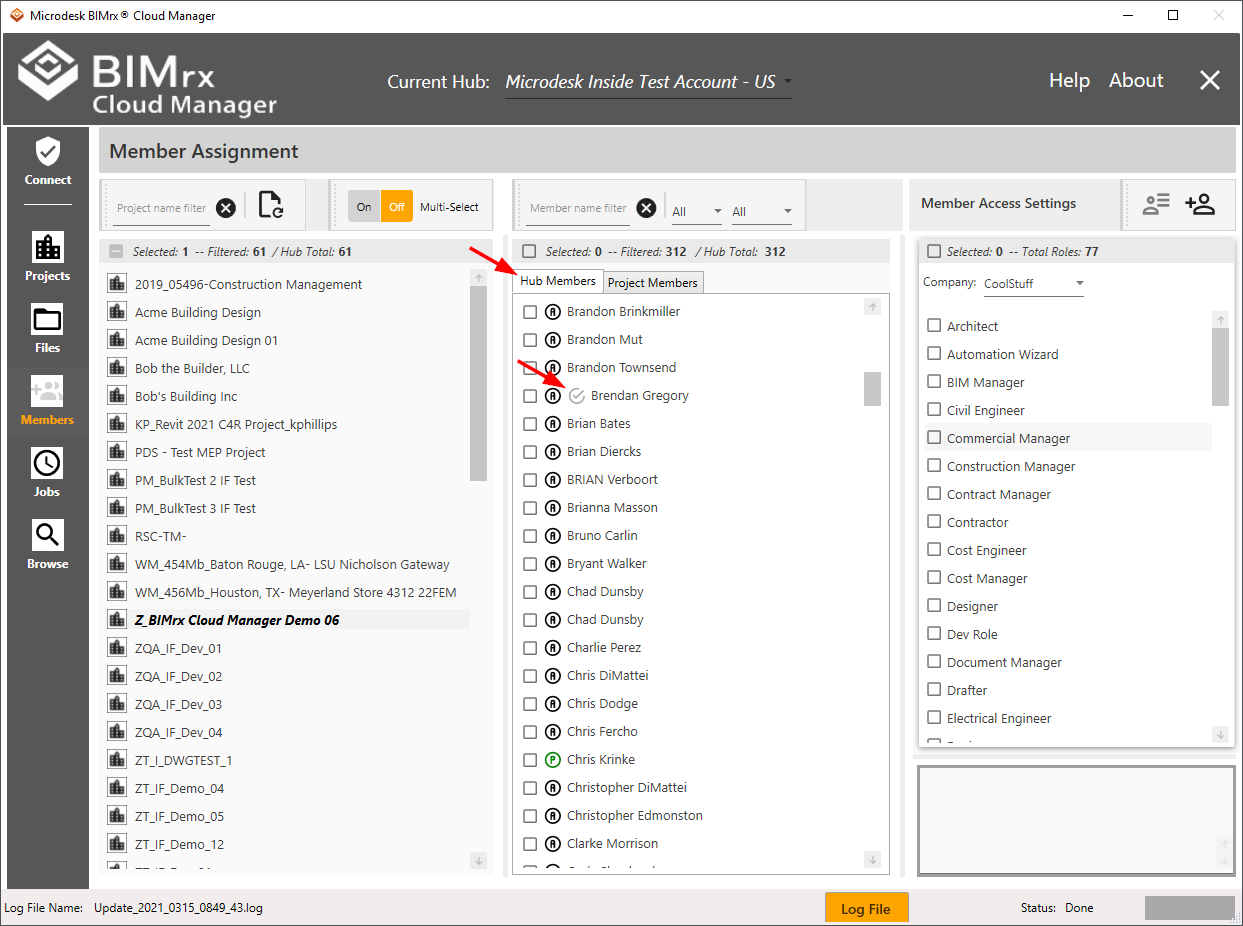
Task: Clear the project name filter
Action: 226,208
